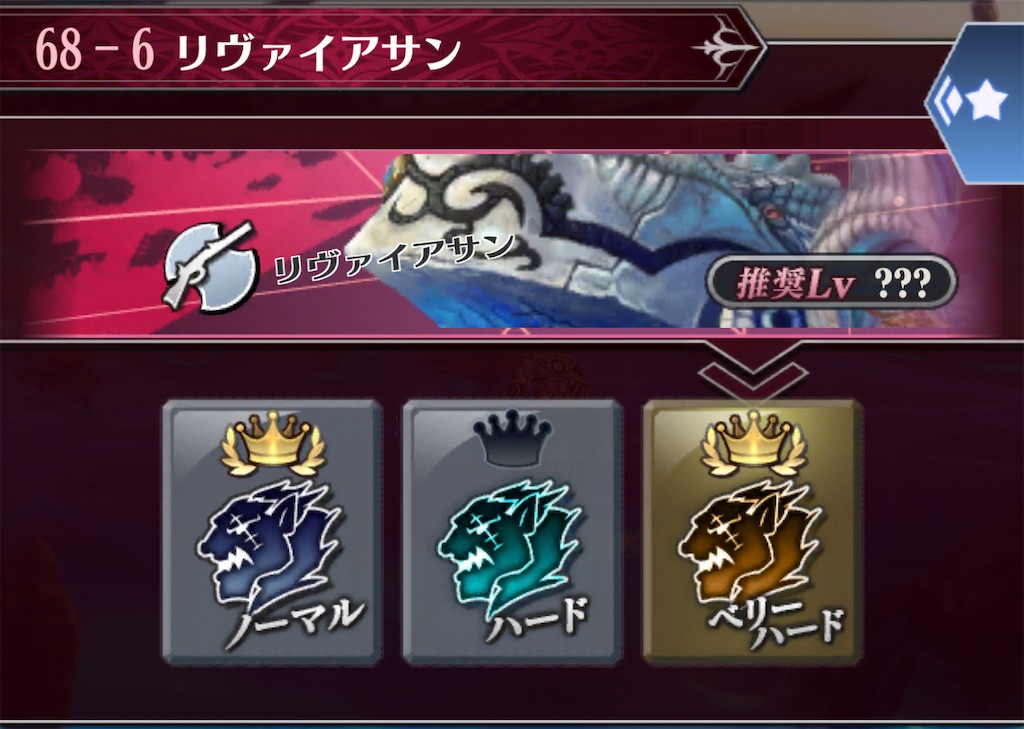Click the gold crown on ベリーハード card
Image resolution: width=1024 pixels, height=729 pixels.
(753, 442)
